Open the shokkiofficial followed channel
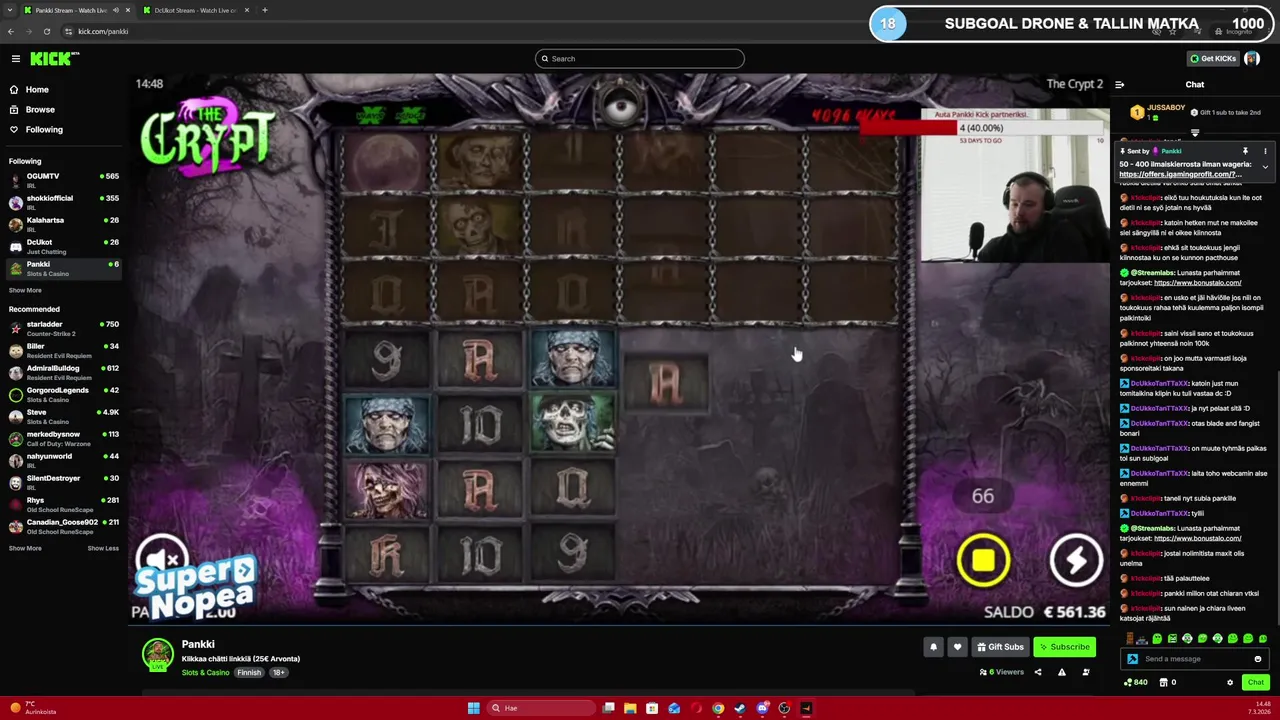 tap(64, 202)
